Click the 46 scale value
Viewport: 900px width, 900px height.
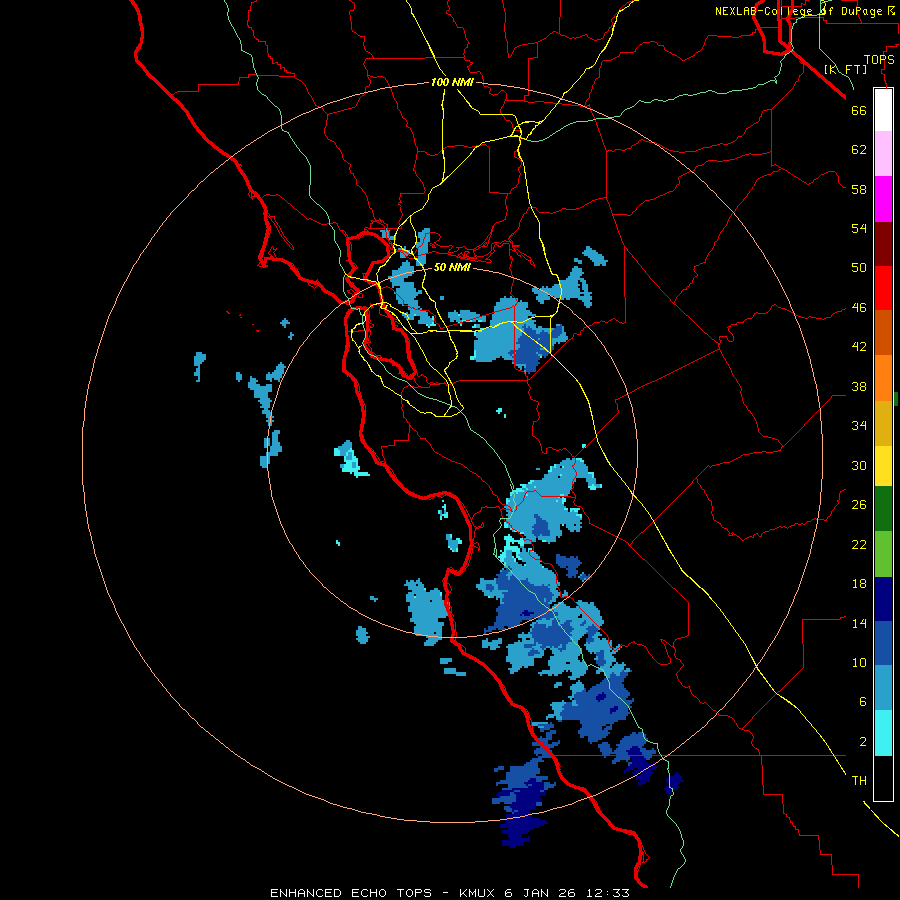859,308
